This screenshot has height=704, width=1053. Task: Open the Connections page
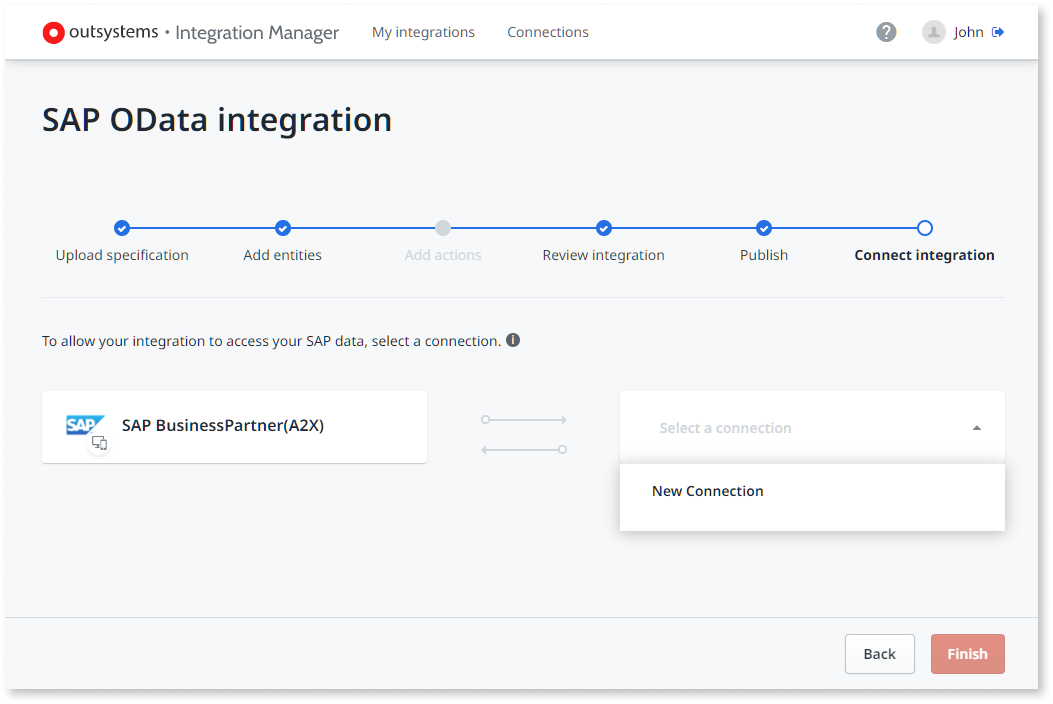click(x=548, y=32)
